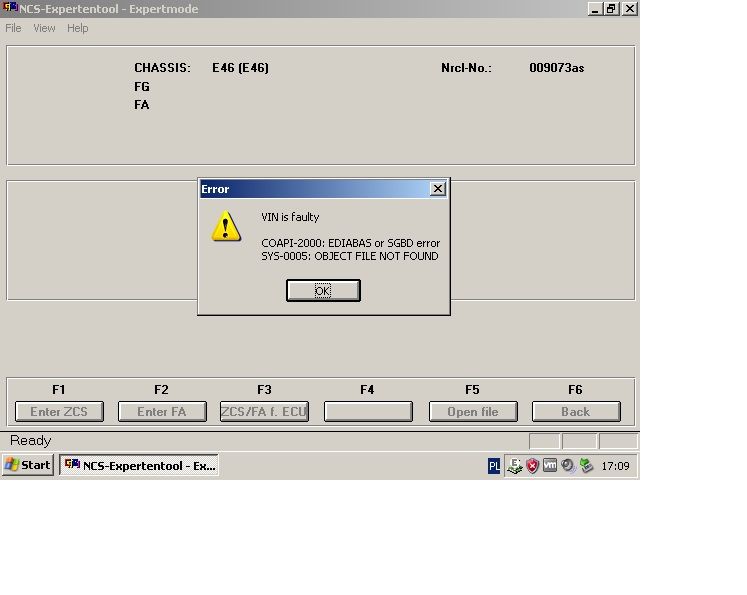
Task: Click the F1 key label
Action: coord(59,390)
